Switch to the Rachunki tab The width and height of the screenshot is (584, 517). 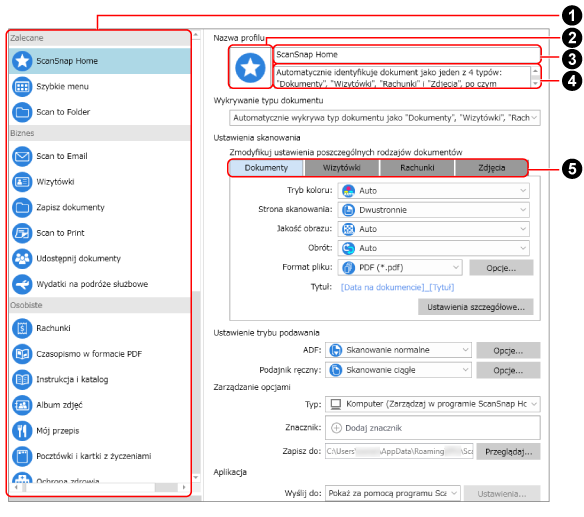click(417, 168)
